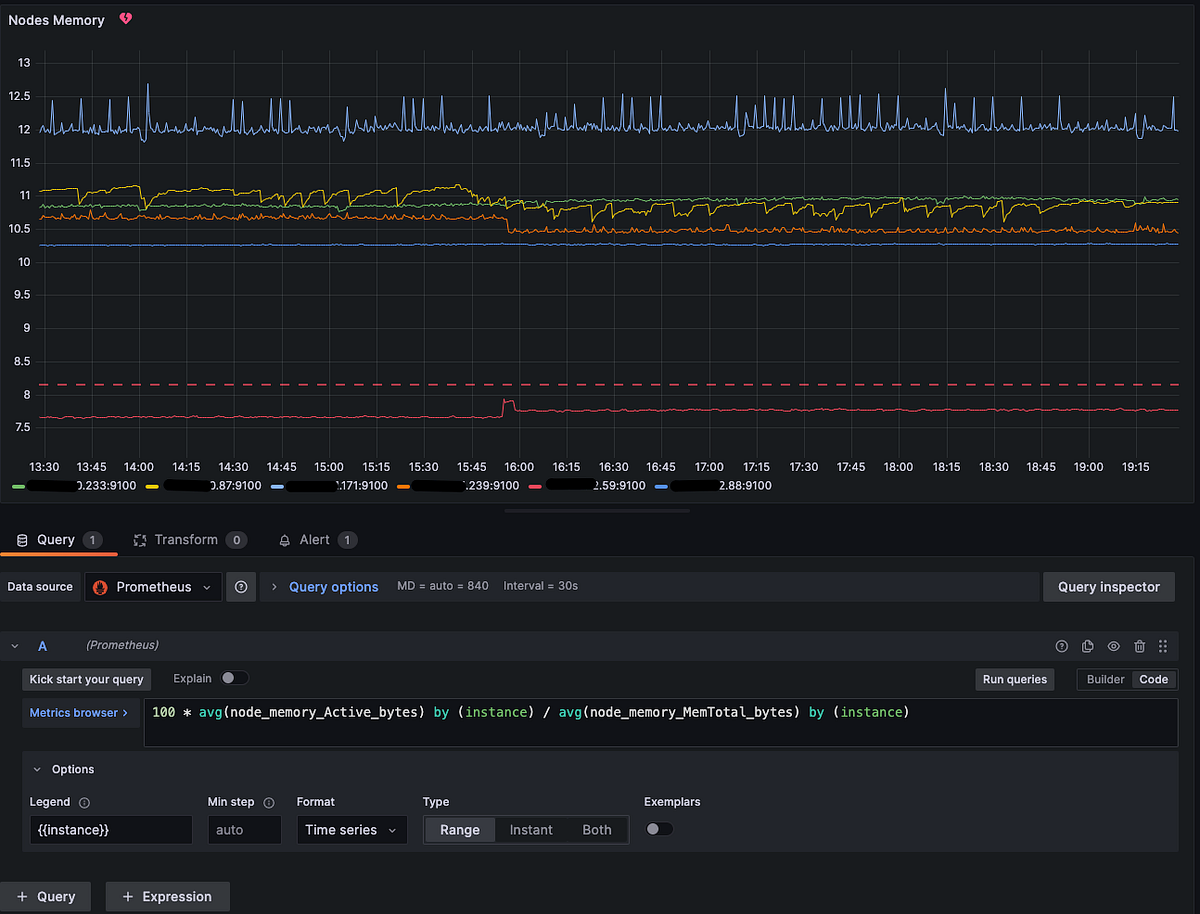Click the Prometheus flame icon in data source picker

100,587
